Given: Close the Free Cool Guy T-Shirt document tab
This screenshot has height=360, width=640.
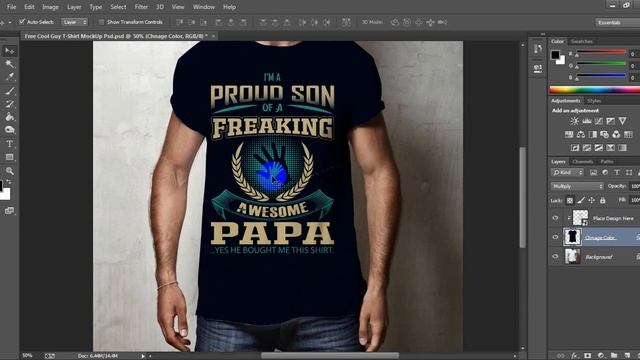Looking at the screenshot, I should tap(213, 36).
